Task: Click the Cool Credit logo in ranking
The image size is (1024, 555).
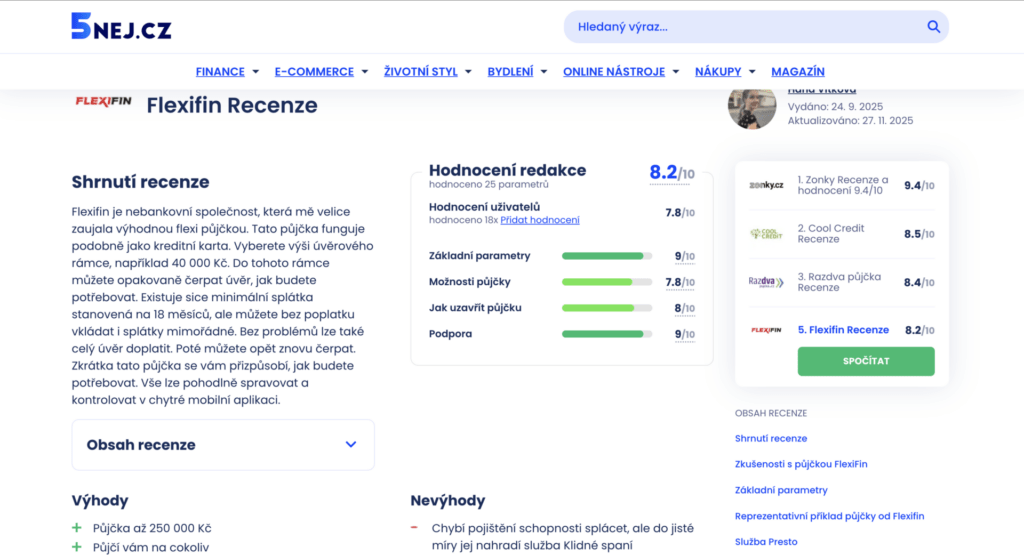Action: (766, 234)
